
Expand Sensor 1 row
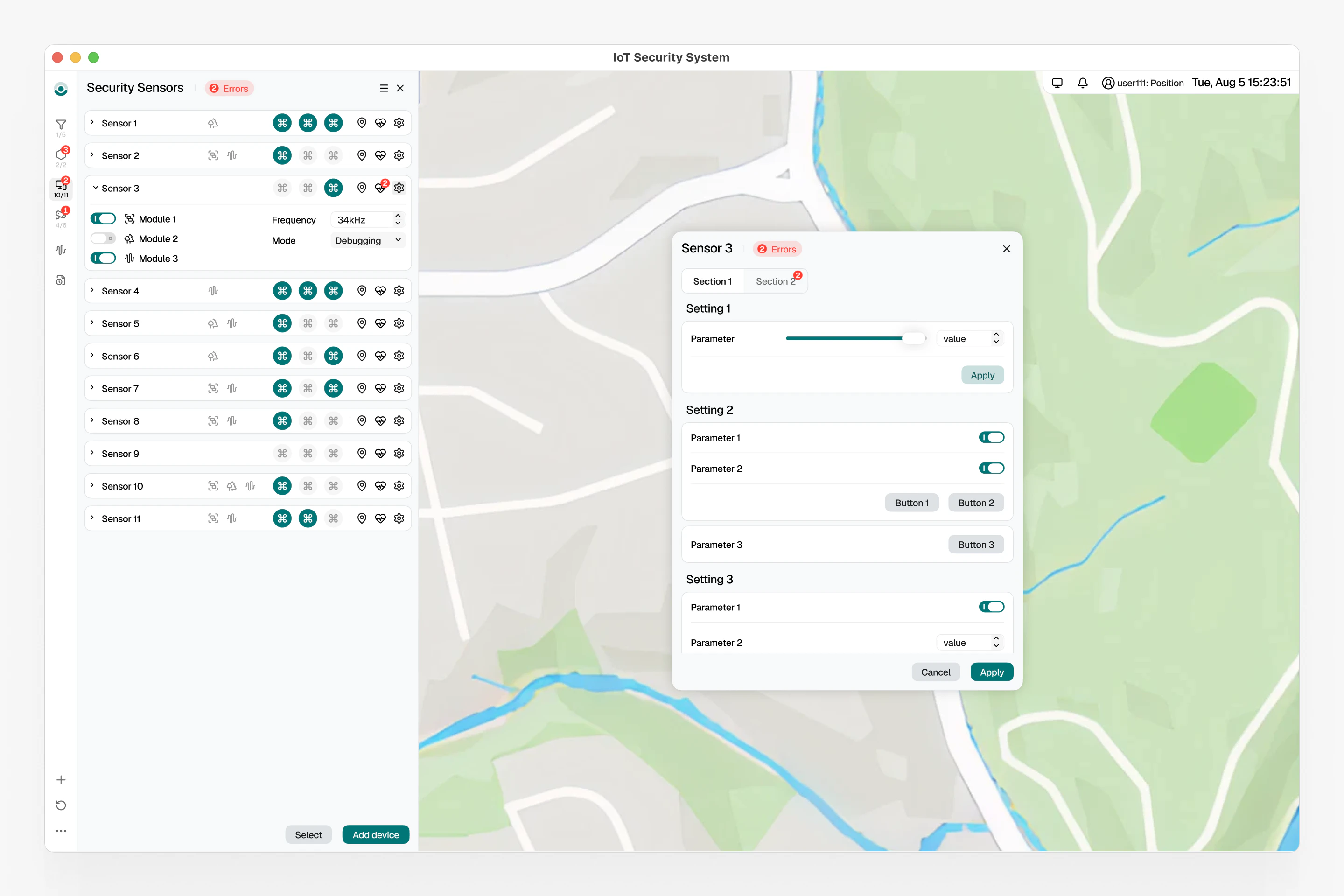click(x=92, y=123)
